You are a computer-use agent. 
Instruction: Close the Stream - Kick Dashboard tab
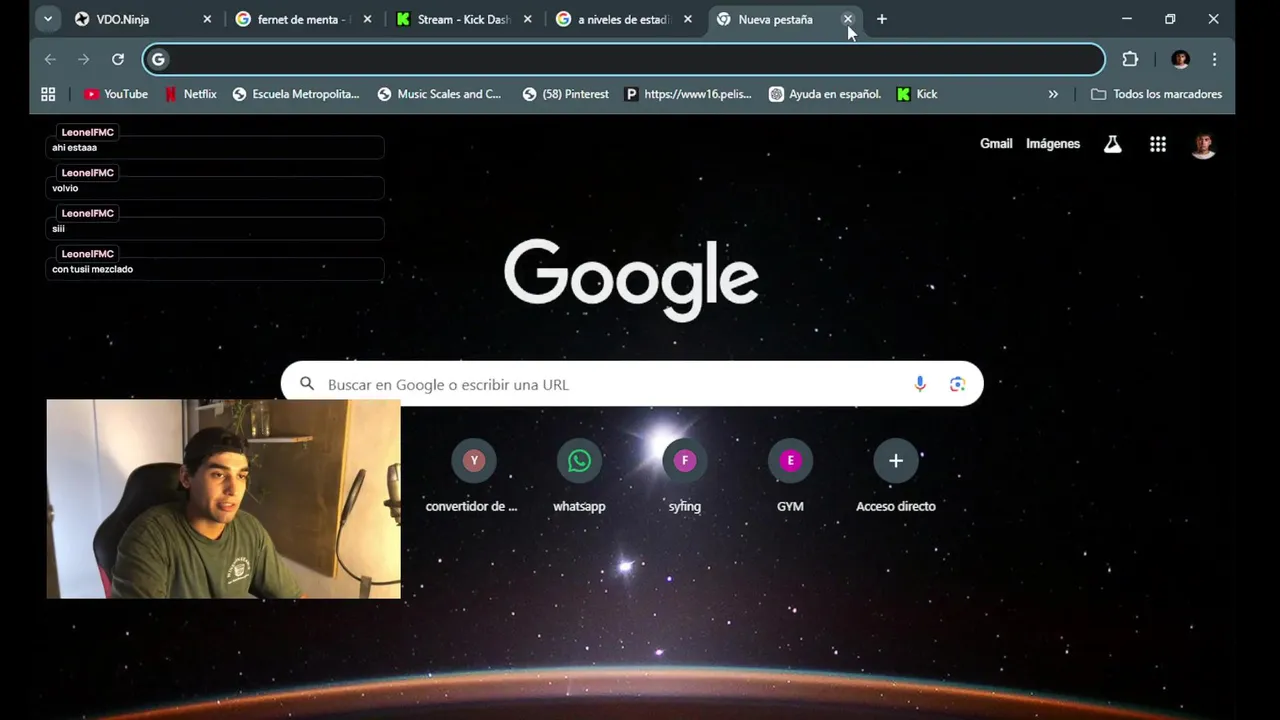pyautogui.click(x=527, y=19)
